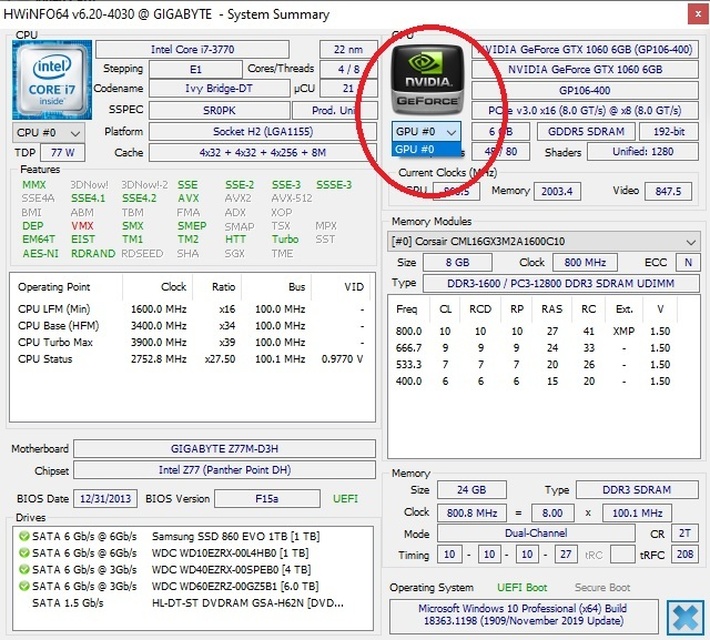Click the Microsoft Windows 10 Professional OS field

point(523,615)
